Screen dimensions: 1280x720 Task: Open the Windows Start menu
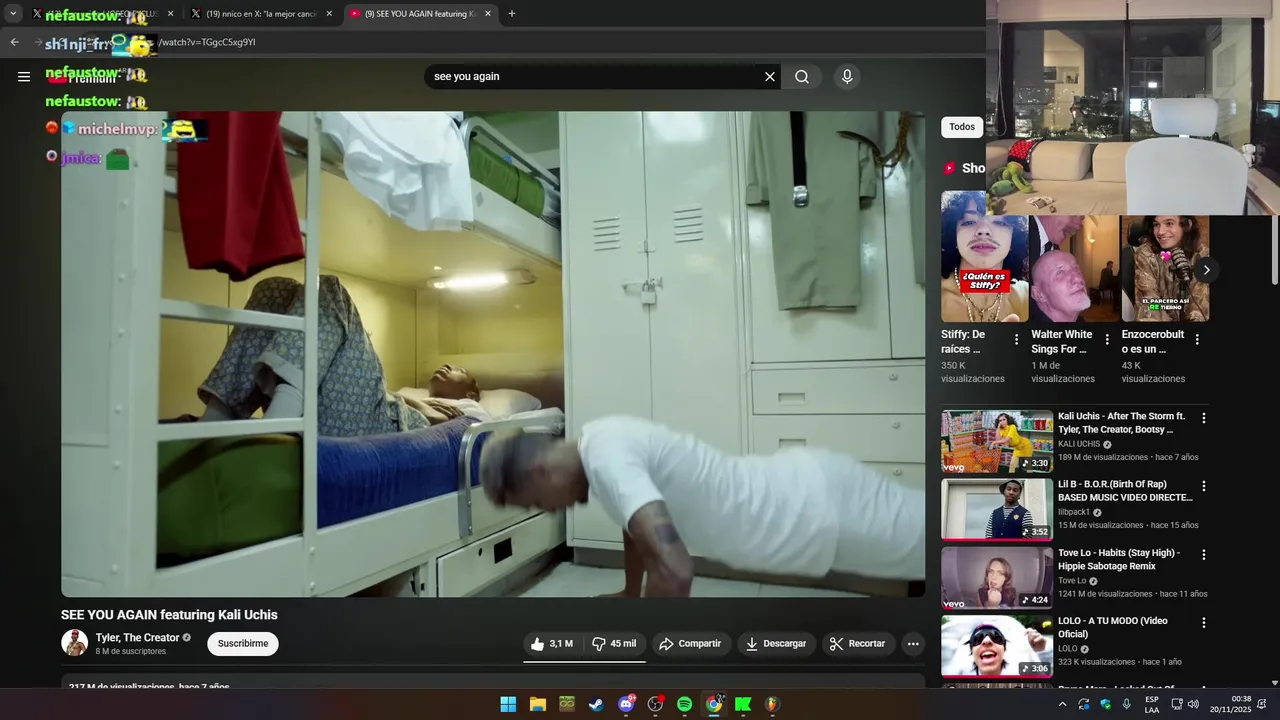(508, 704)
